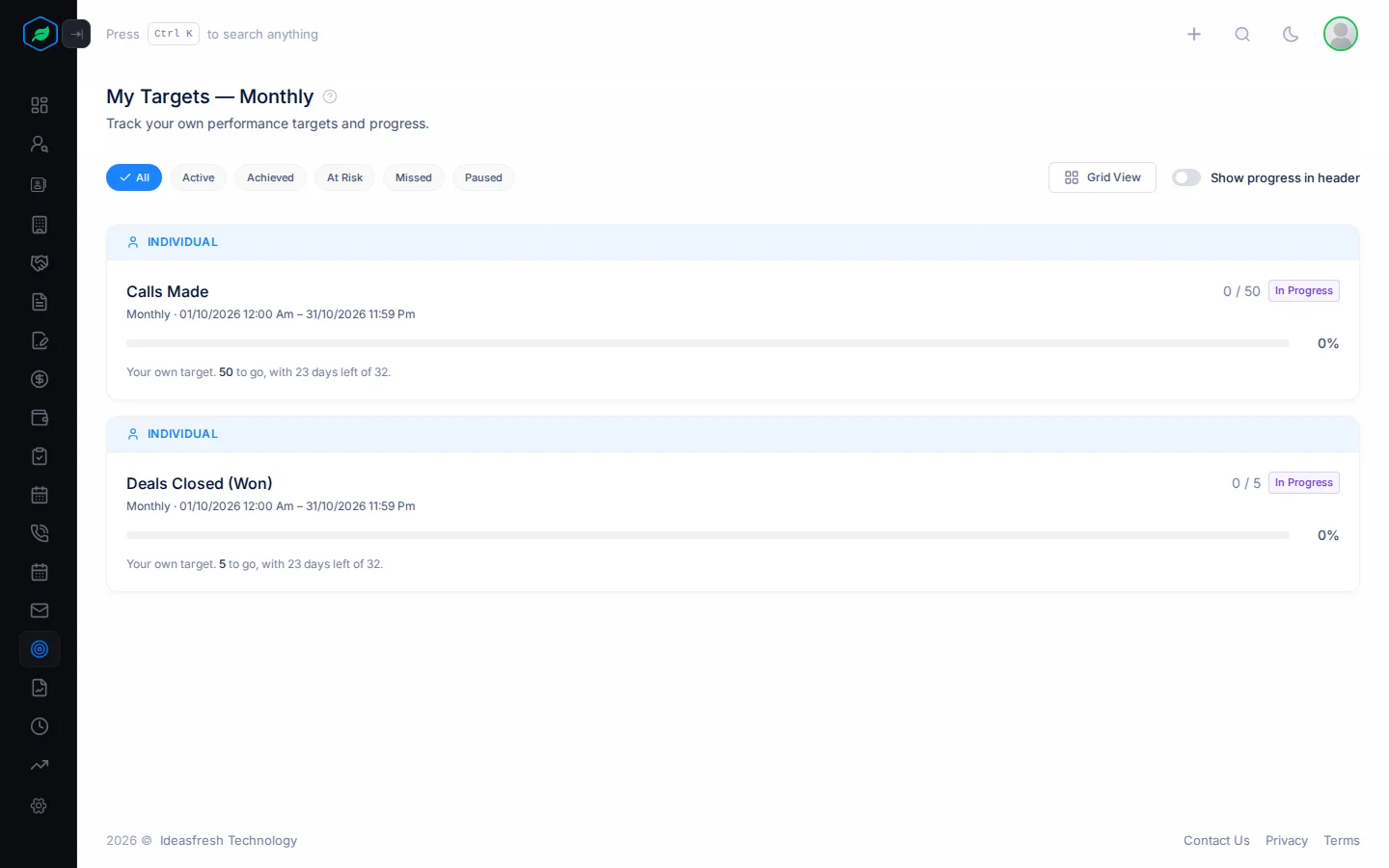The image size is (1389, 868).
Task: Click the In Progress badge for Deals Closed
Action: coord(1304,482)
